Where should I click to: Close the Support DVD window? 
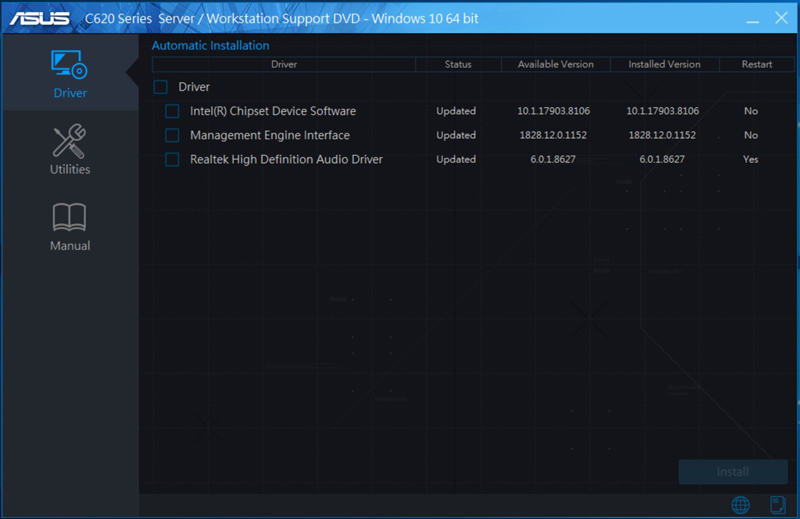pyautogui.click(x=780, y=17)
